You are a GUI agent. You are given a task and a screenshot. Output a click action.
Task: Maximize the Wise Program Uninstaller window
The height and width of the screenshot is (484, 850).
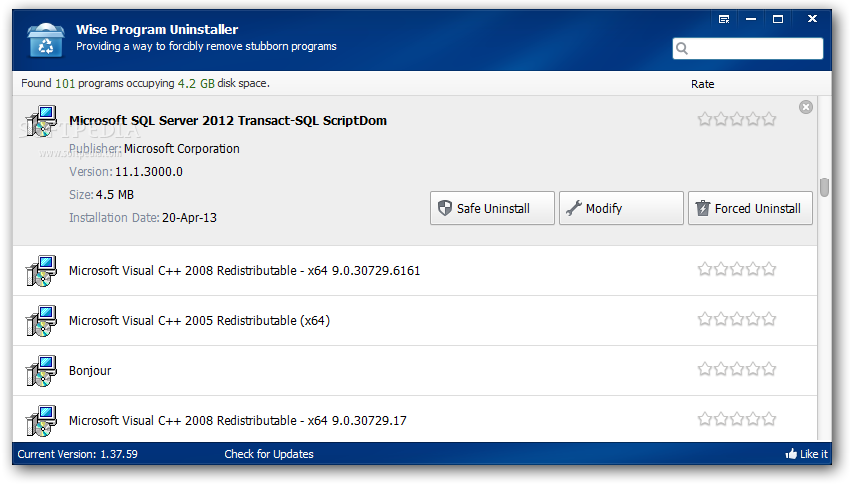[x=778, y=19]
